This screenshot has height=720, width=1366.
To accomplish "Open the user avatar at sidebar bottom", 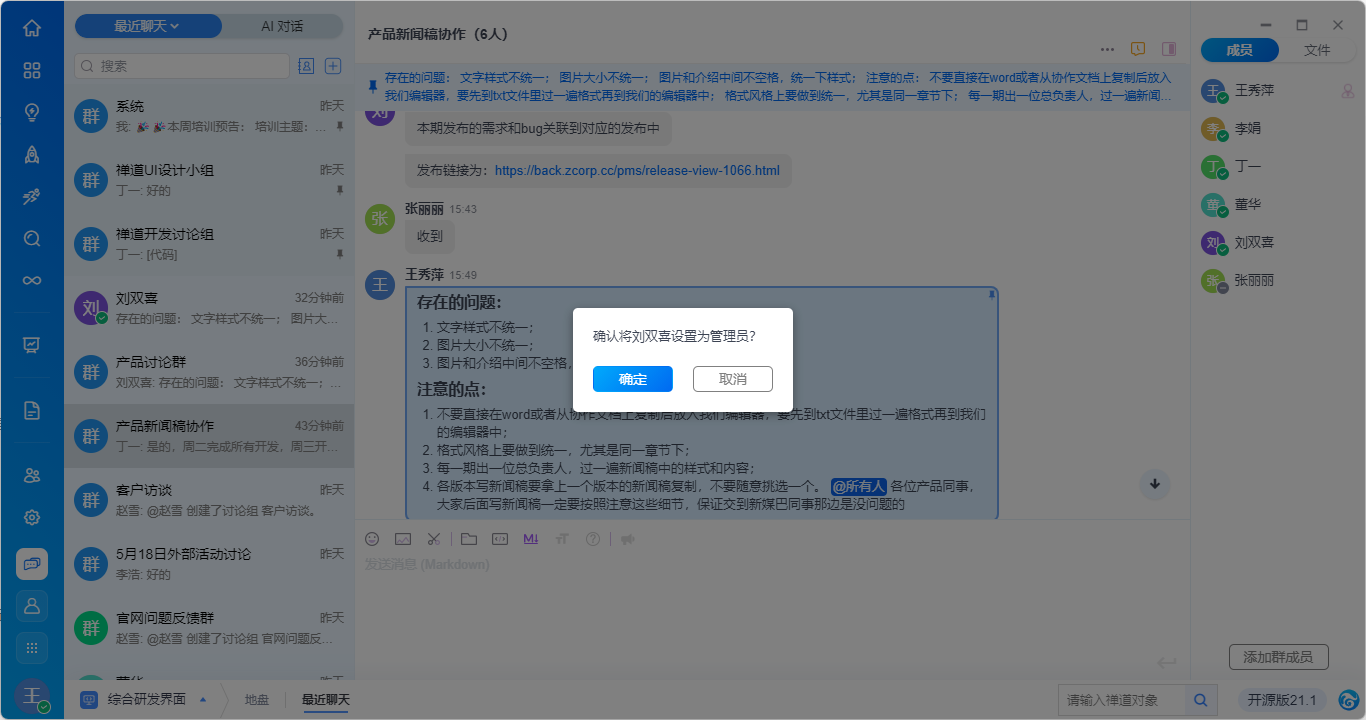I will point(32,695).
